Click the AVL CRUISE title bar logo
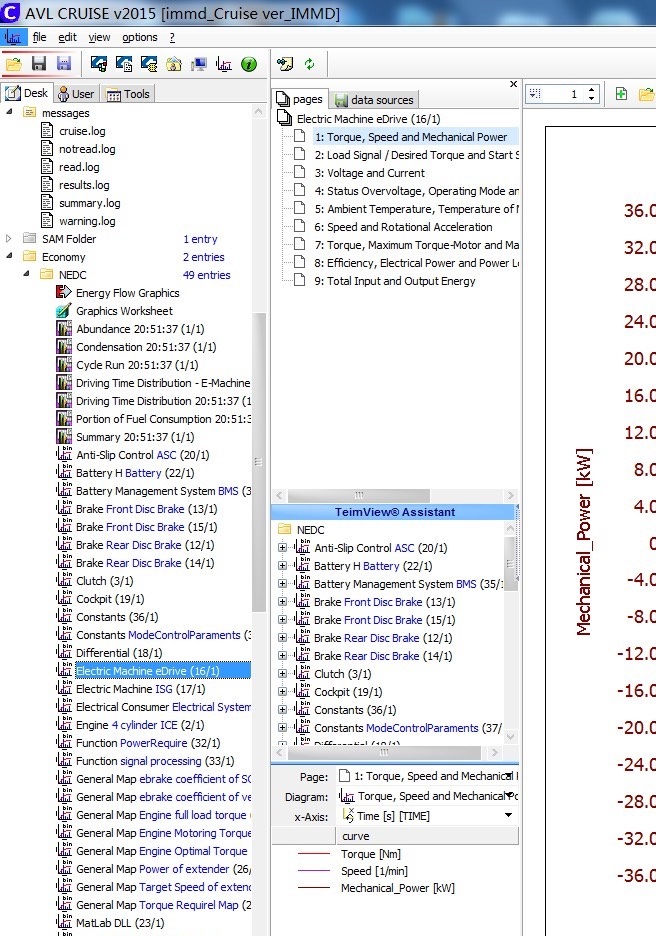Screen dimensions: 656x936 [x=10, y=12]
